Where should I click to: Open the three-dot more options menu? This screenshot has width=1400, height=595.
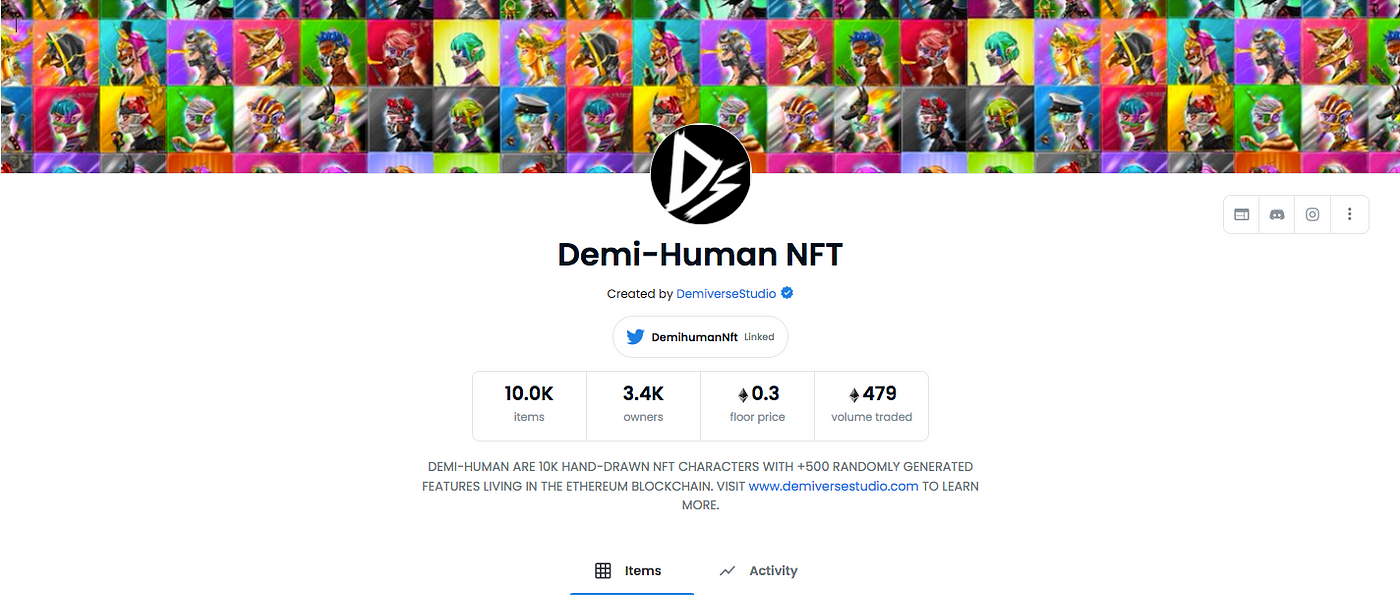(1349, 214)
